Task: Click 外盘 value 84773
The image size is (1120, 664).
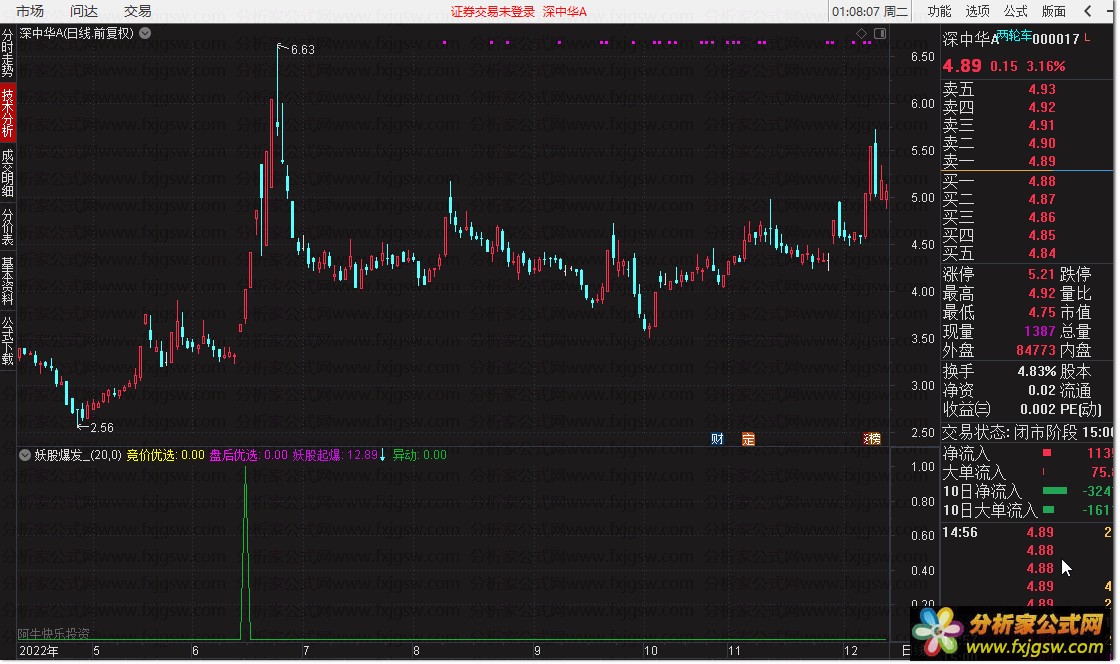Action: tap(1036, 350)
